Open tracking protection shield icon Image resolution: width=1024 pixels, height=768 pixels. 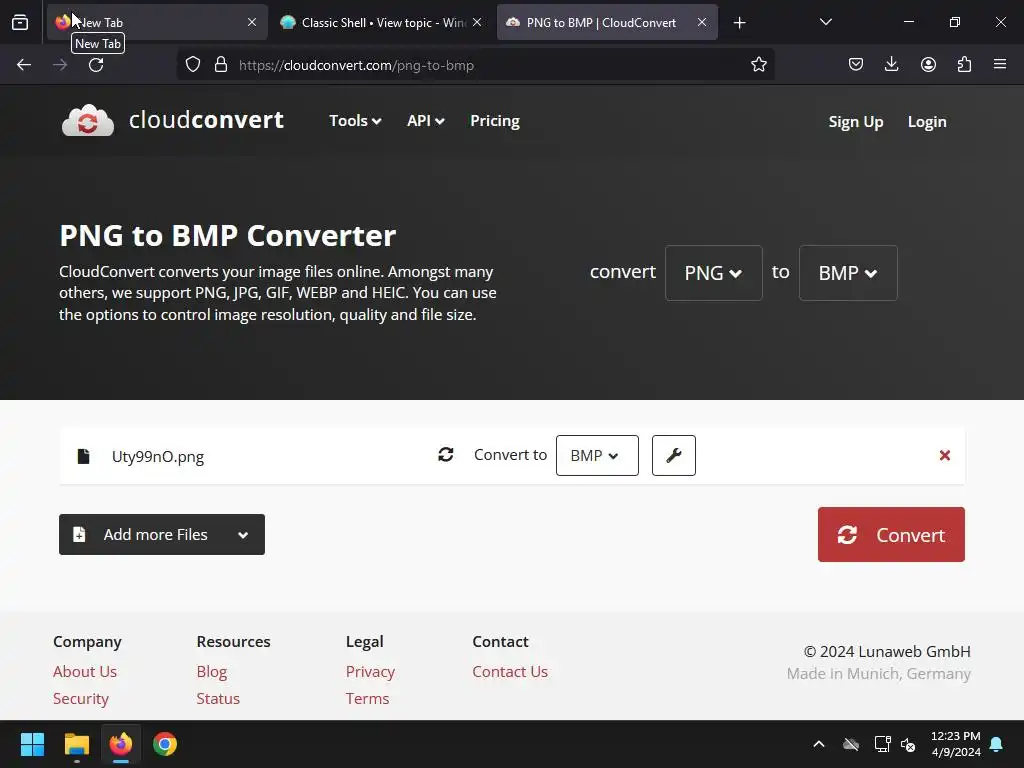193,65
